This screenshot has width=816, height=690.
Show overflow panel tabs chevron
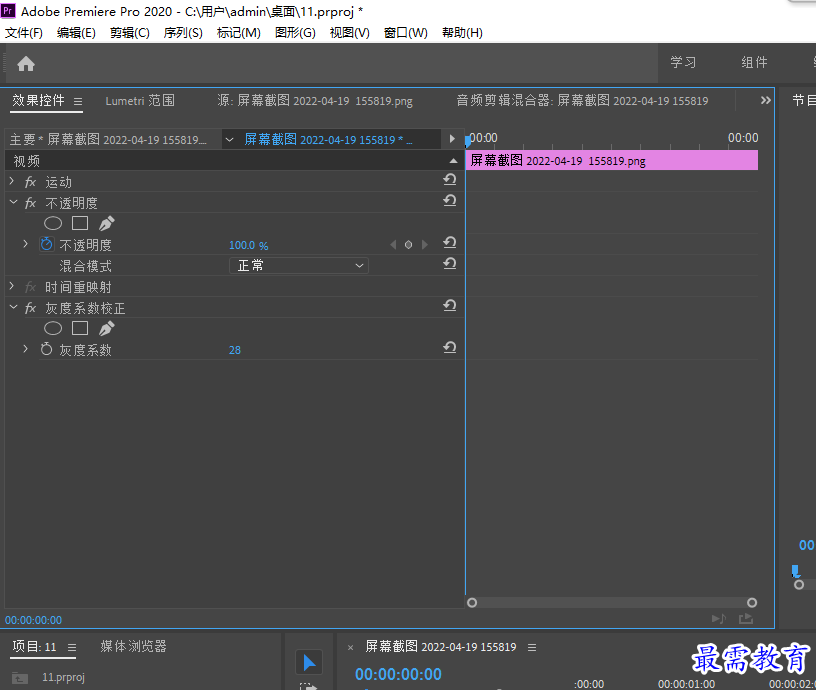766,100
